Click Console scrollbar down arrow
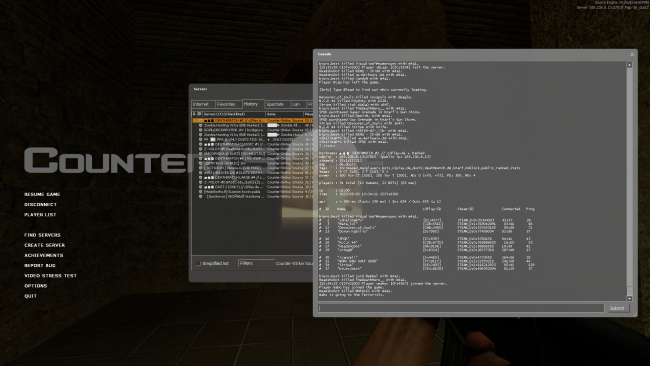The width and height of the screenshot is (650, 366). pos(629,298)
